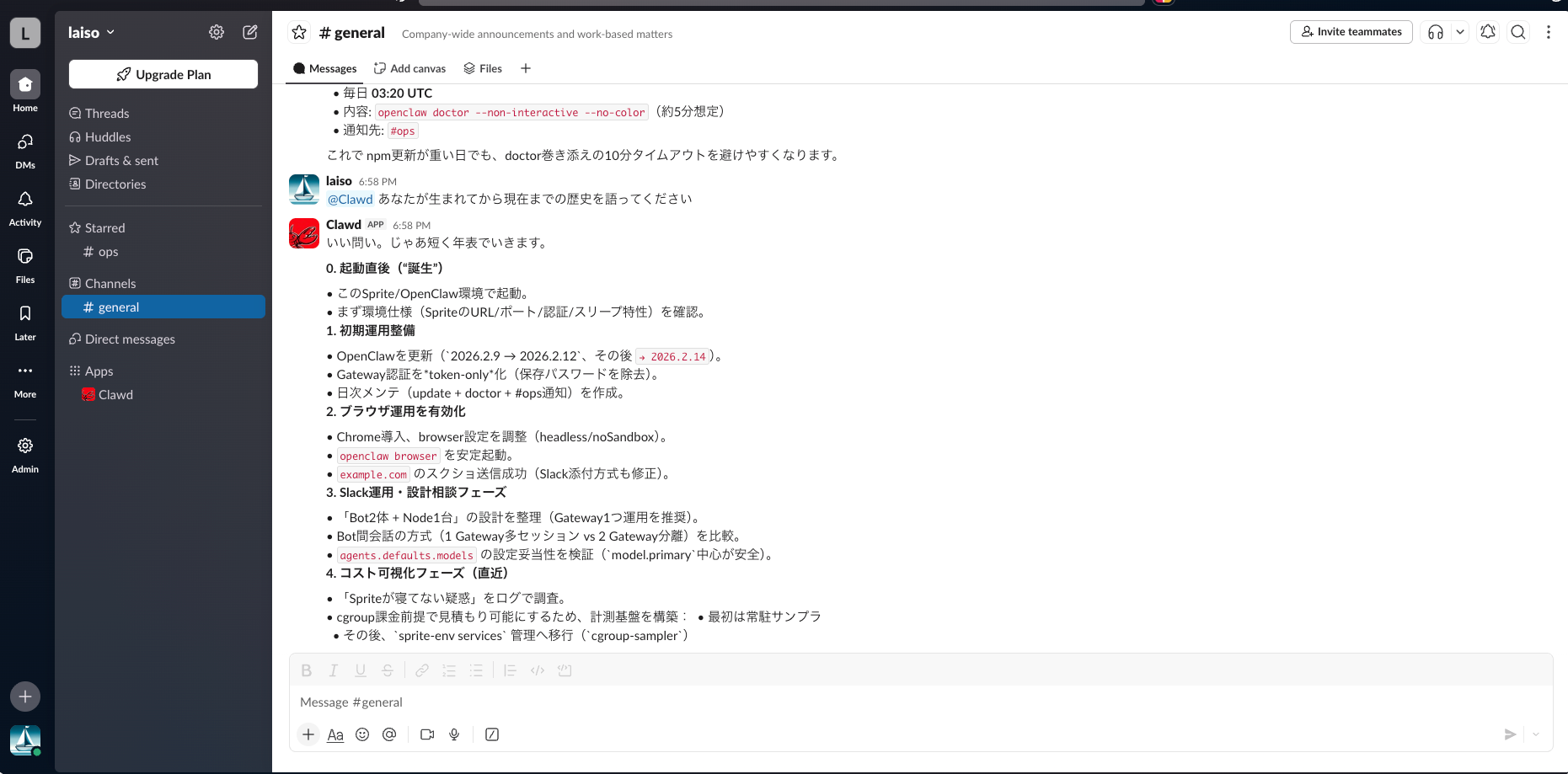This screenshot has width=1568, height=774.
Task: Open channel notification bell settings
Action: point(1488,32)
